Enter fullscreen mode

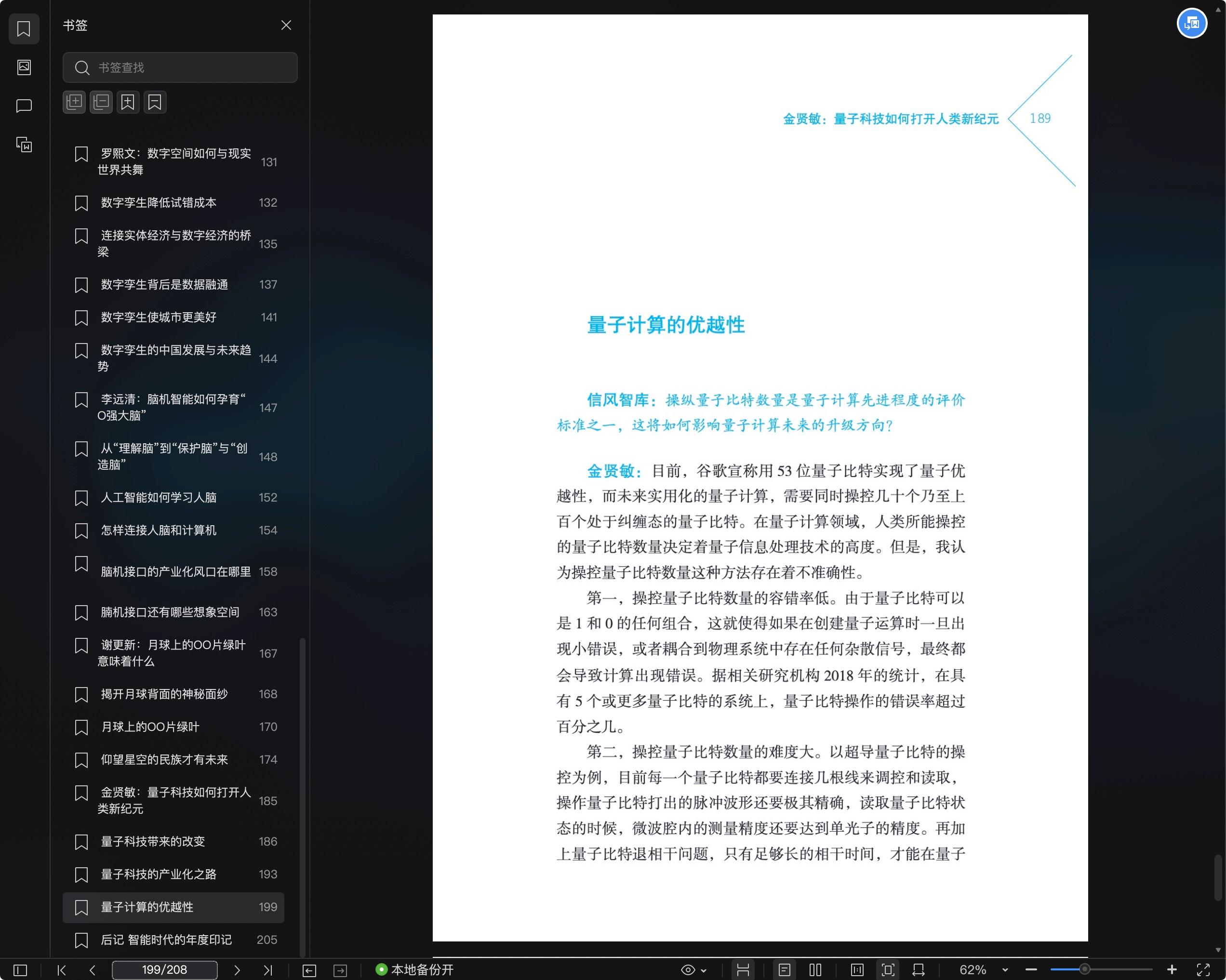[x=1203, y=970]
